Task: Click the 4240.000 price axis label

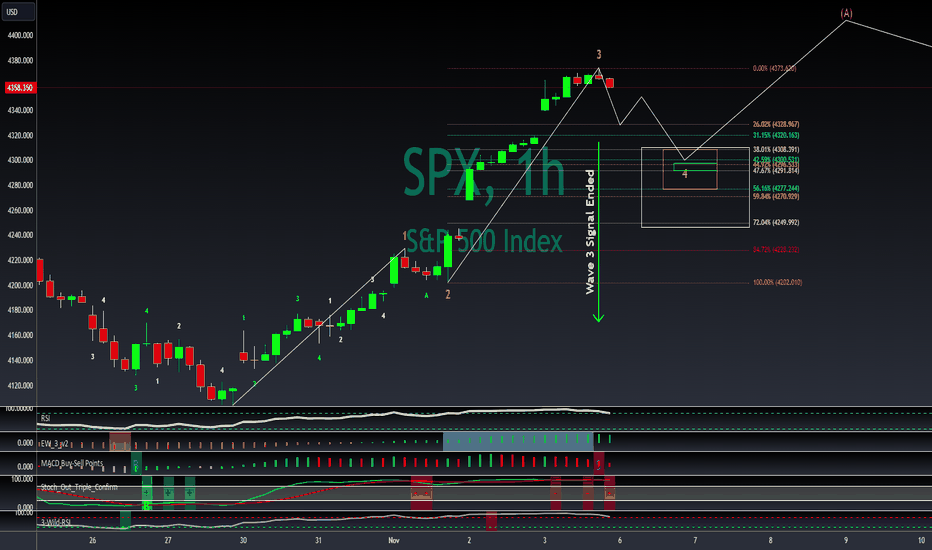Action: pyautogui.click(x=20, y=235)
